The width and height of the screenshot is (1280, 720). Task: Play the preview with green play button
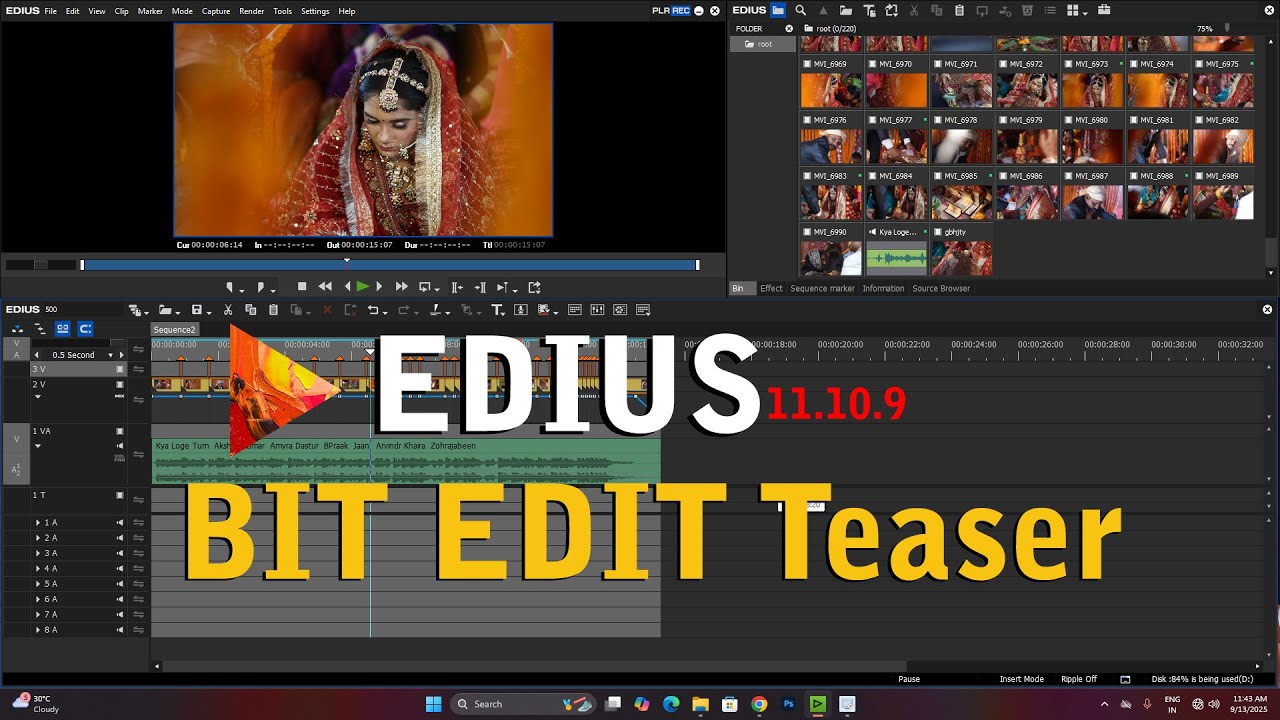[x=362, y=287]
